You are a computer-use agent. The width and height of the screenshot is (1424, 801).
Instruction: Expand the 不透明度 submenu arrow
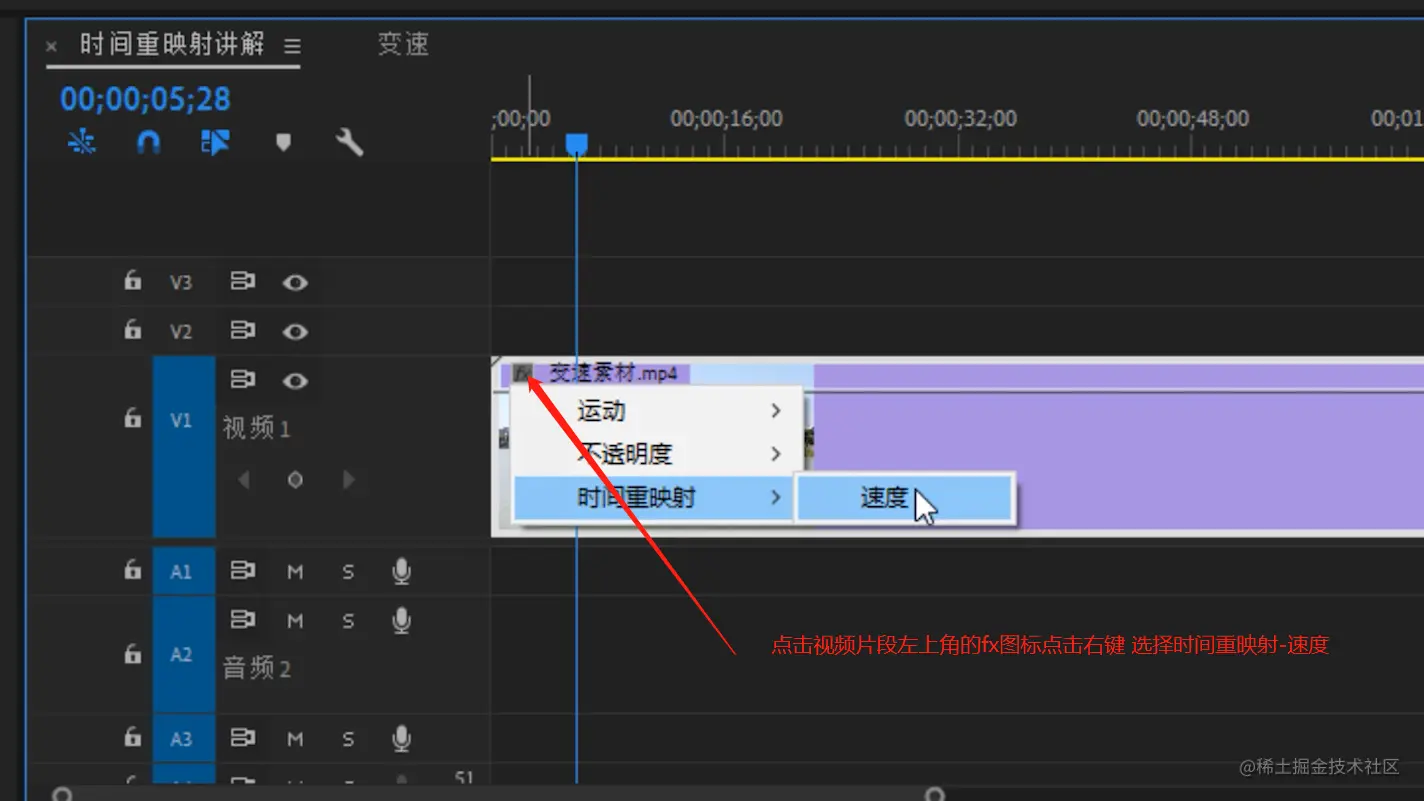tap(776, 454)
